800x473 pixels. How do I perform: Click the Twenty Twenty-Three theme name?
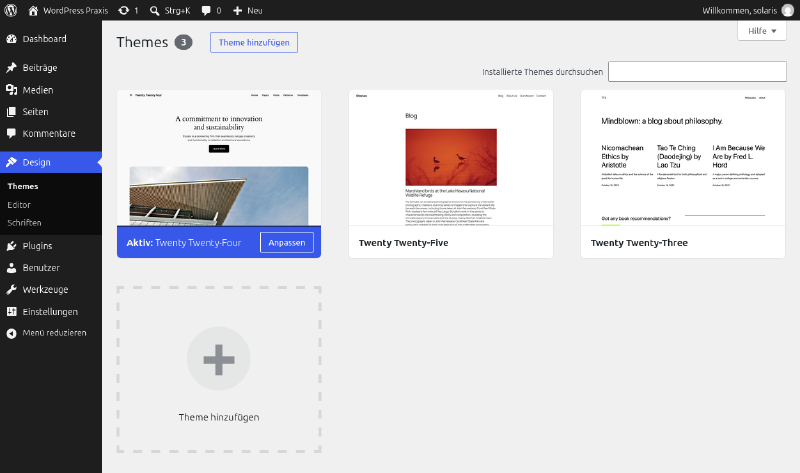tap(639, 243)
